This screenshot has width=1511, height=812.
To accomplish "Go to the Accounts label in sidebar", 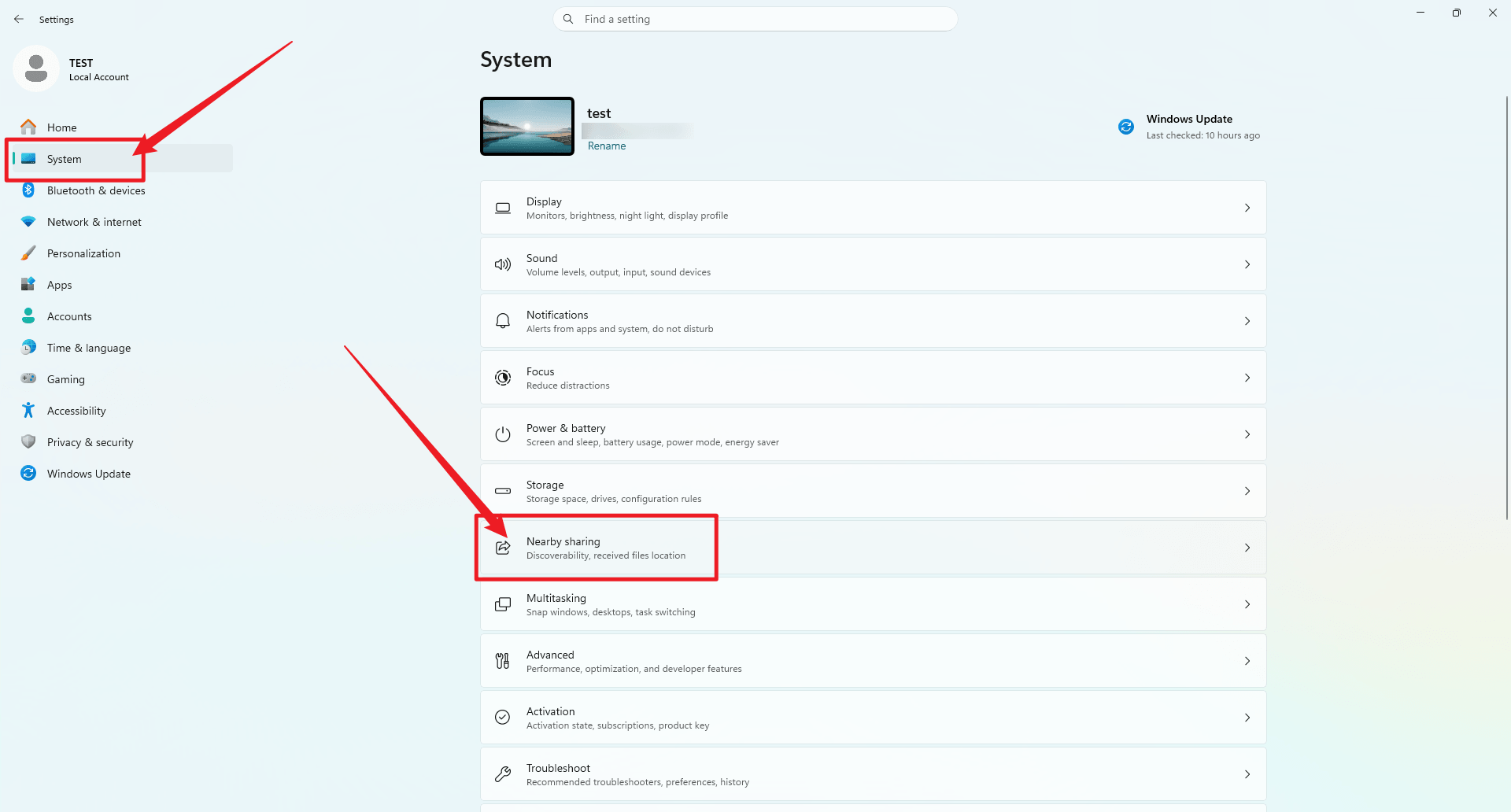I will (x=69, y=316).
